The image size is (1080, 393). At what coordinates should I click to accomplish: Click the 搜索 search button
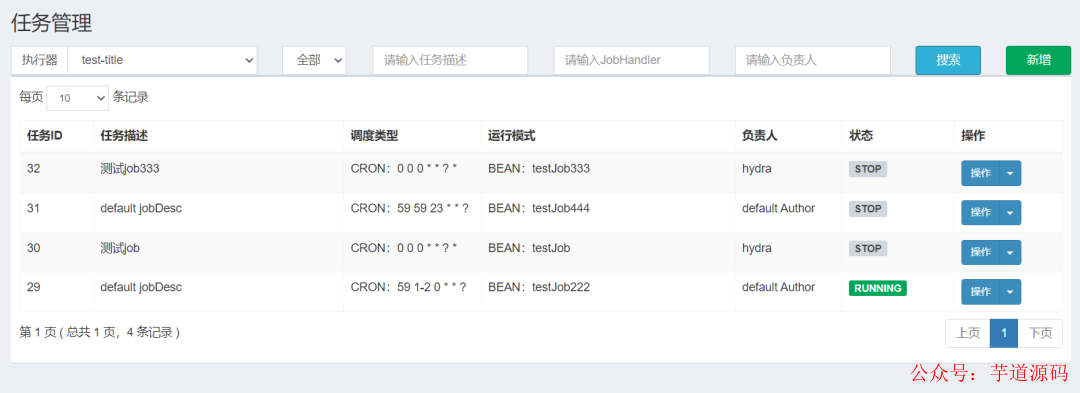(x=948, y=61)
